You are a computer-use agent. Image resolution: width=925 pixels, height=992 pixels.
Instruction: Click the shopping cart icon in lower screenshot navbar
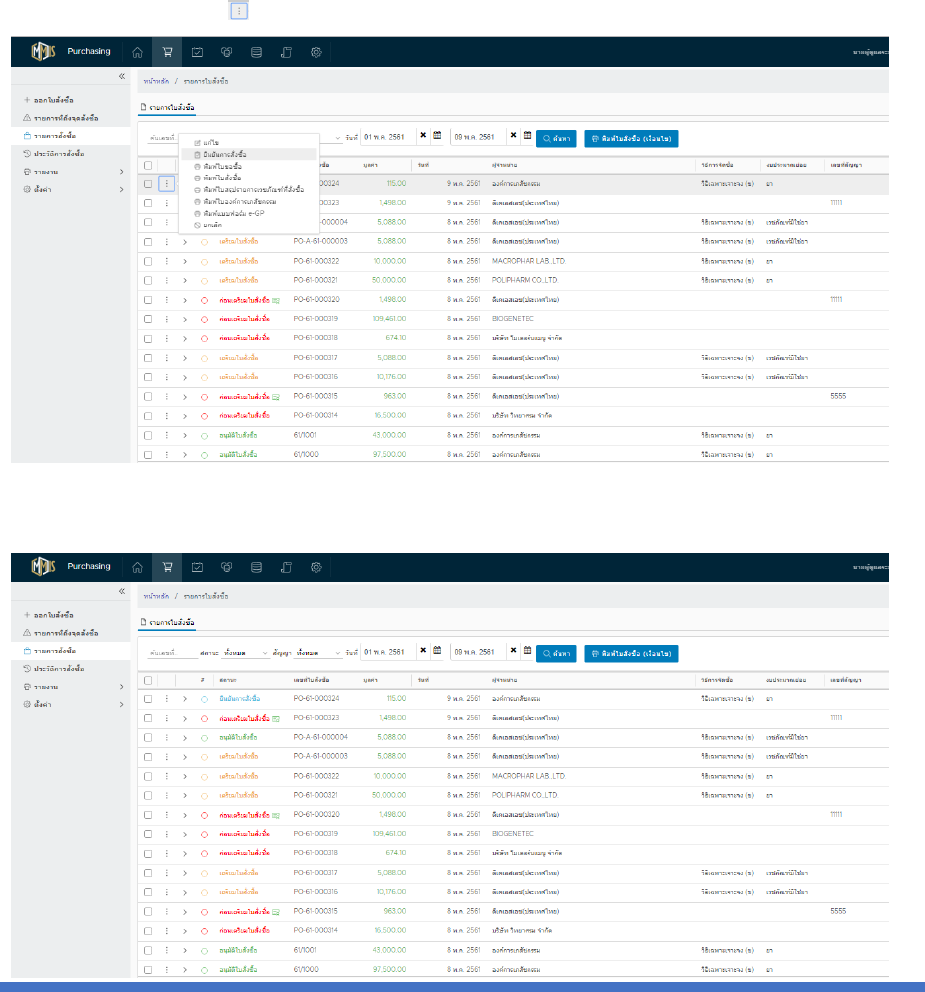167,567
